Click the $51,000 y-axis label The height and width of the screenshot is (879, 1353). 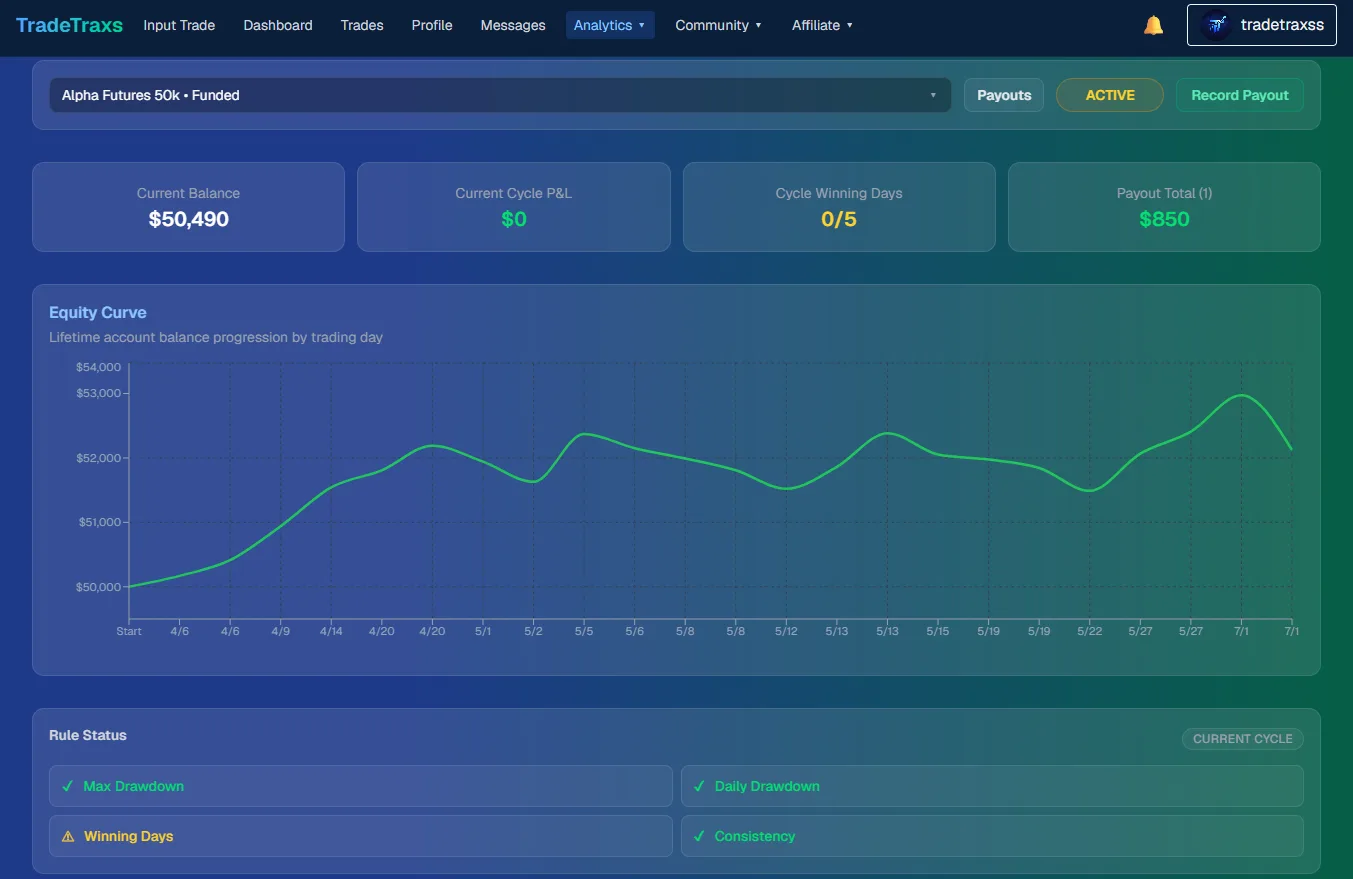98,522
